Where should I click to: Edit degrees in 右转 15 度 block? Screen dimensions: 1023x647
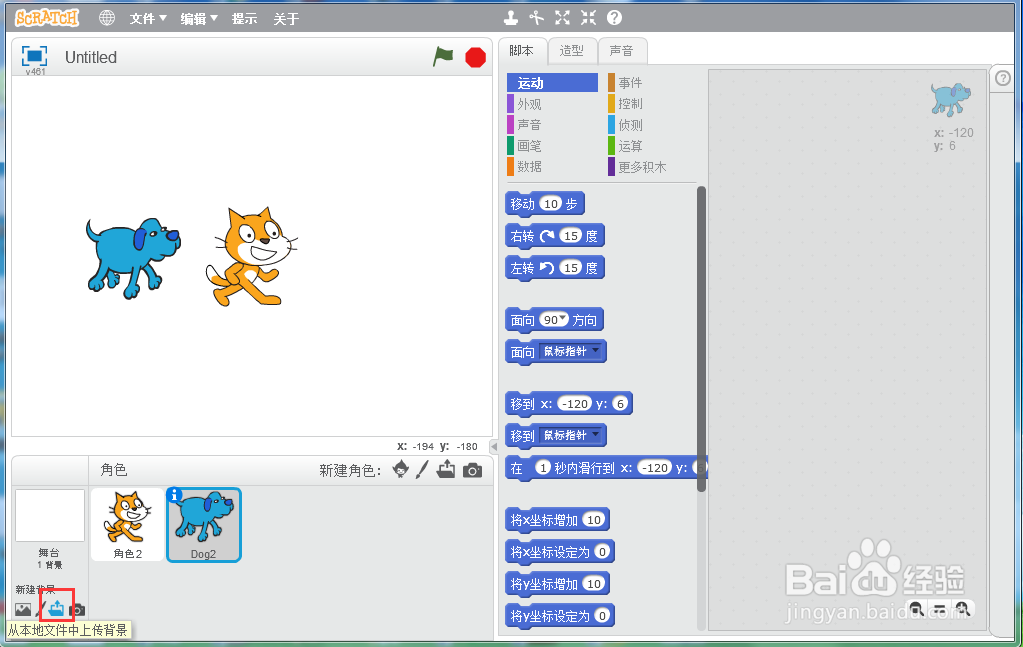click(x=571, y=235)
